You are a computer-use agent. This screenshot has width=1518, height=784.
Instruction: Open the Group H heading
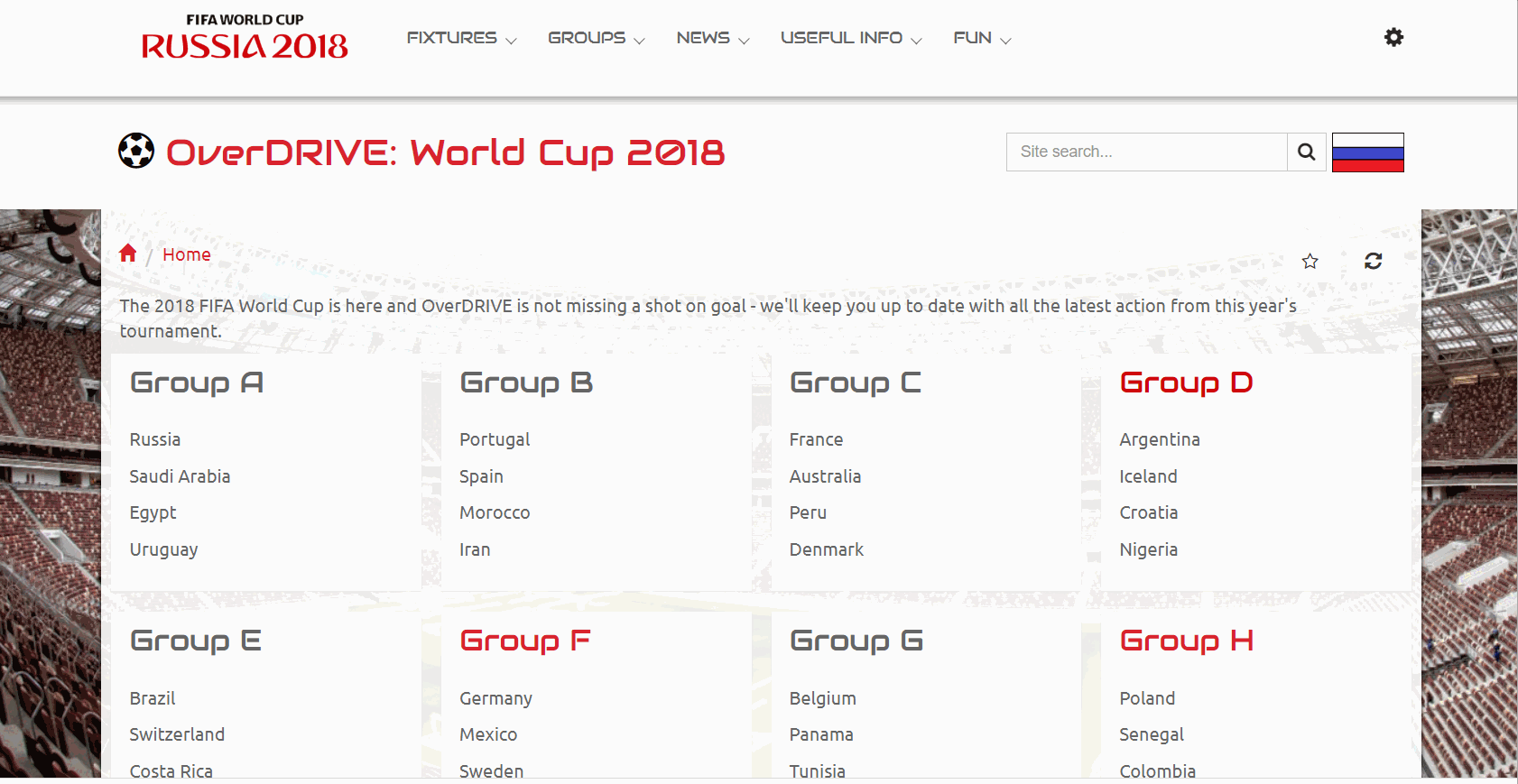point(1185,641)
